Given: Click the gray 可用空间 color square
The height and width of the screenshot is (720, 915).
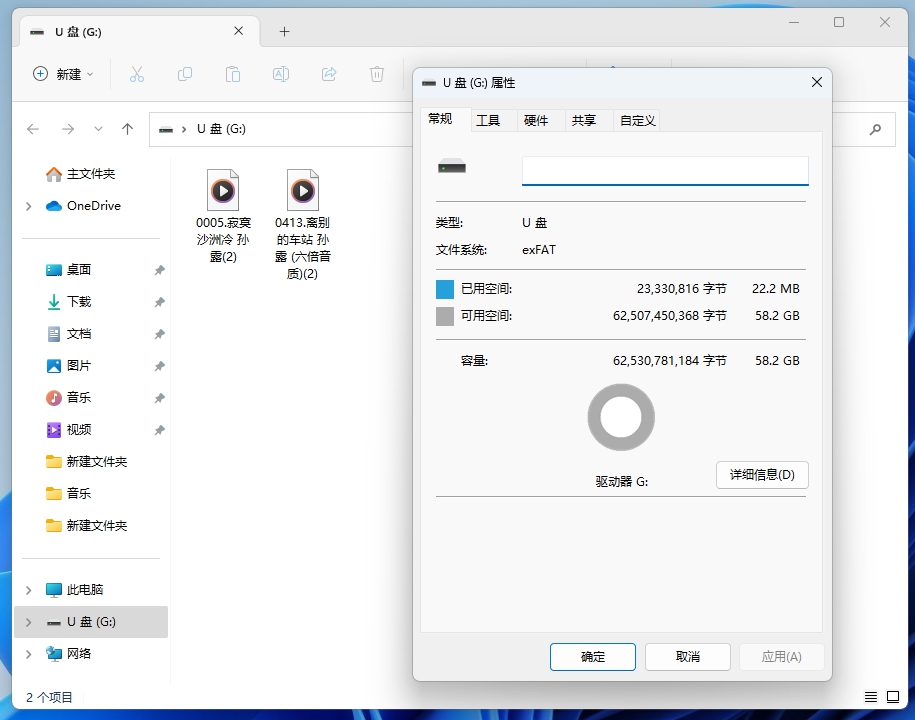Looking at the screenshot, I should coord(445,316).
